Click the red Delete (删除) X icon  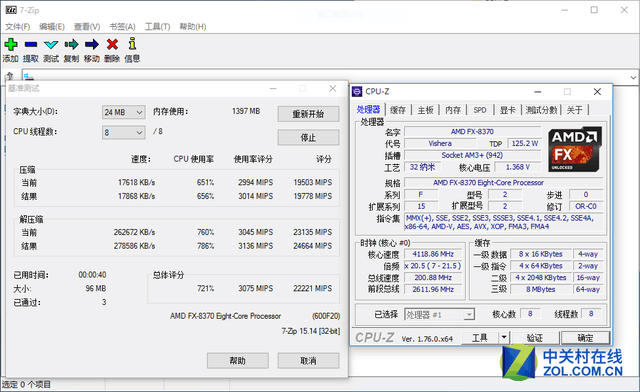coord(112,44)
